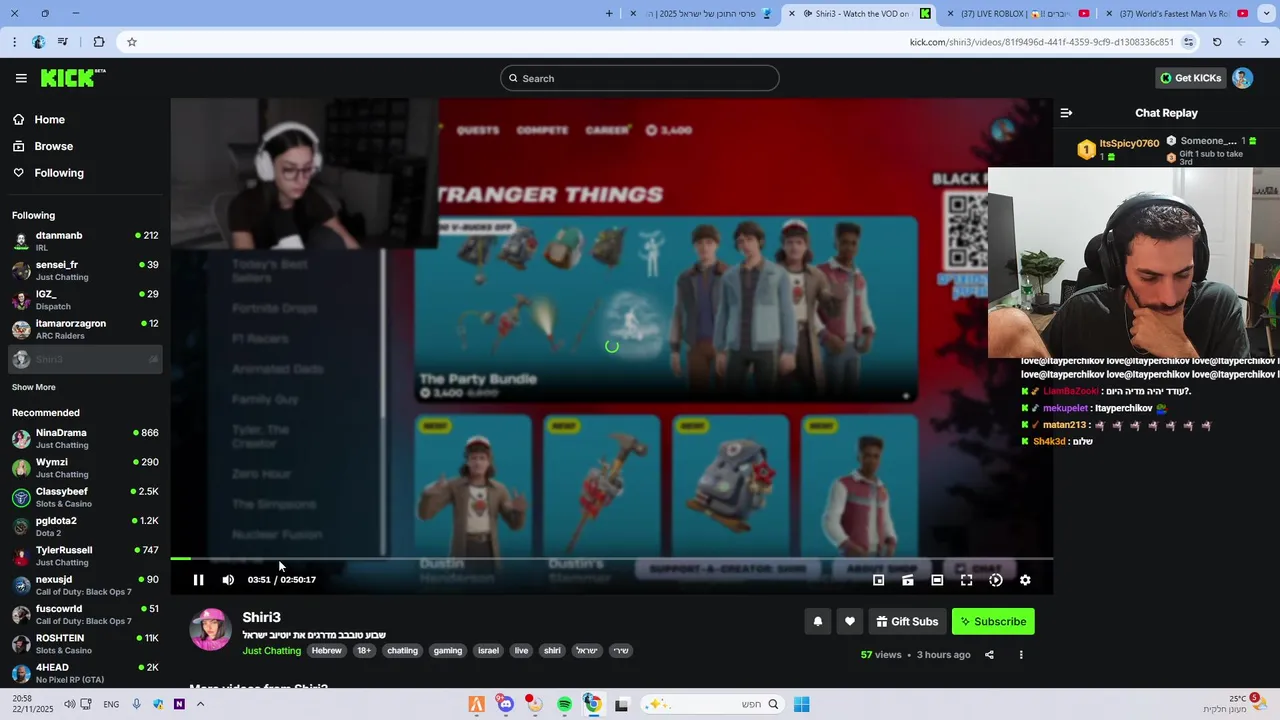Viewport: 1280px width, 720px height.
Task: Open ROSHTEIN recommended channel
Action: tap(85, 643)
